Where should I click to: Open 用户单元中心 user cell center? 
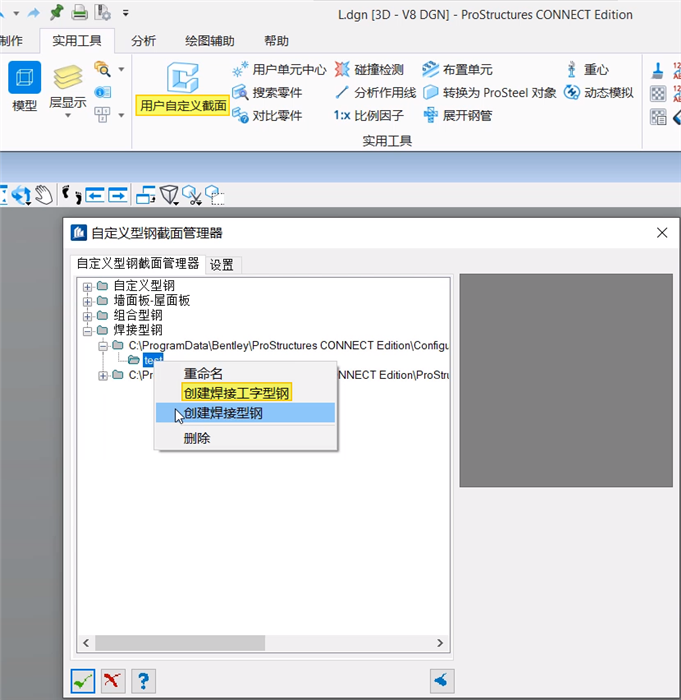pos(280,70)
